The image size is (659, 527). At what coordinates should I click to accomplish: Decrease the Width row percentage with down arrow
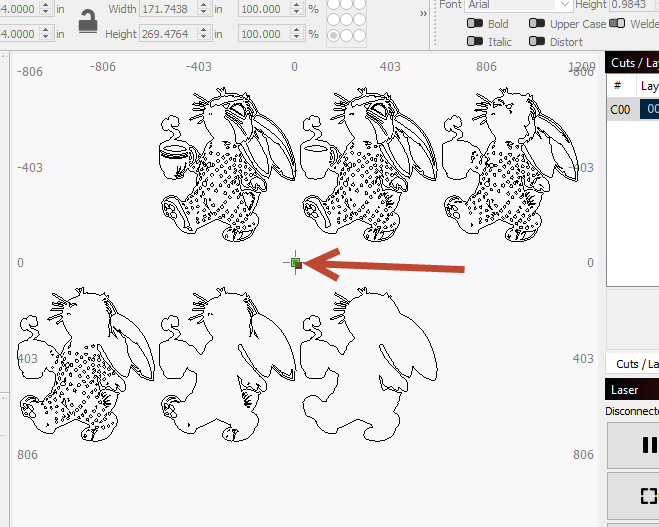point(297,13)
